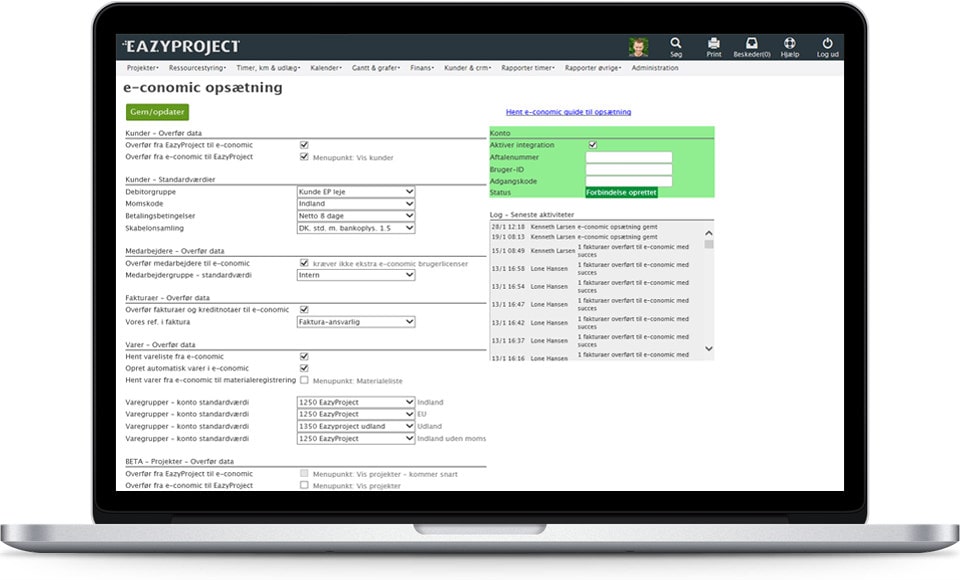Image resolution: width=960 pixels, height=580 pixels.
Task: Expand the Momskode dropdown
Action: (355, 203)
